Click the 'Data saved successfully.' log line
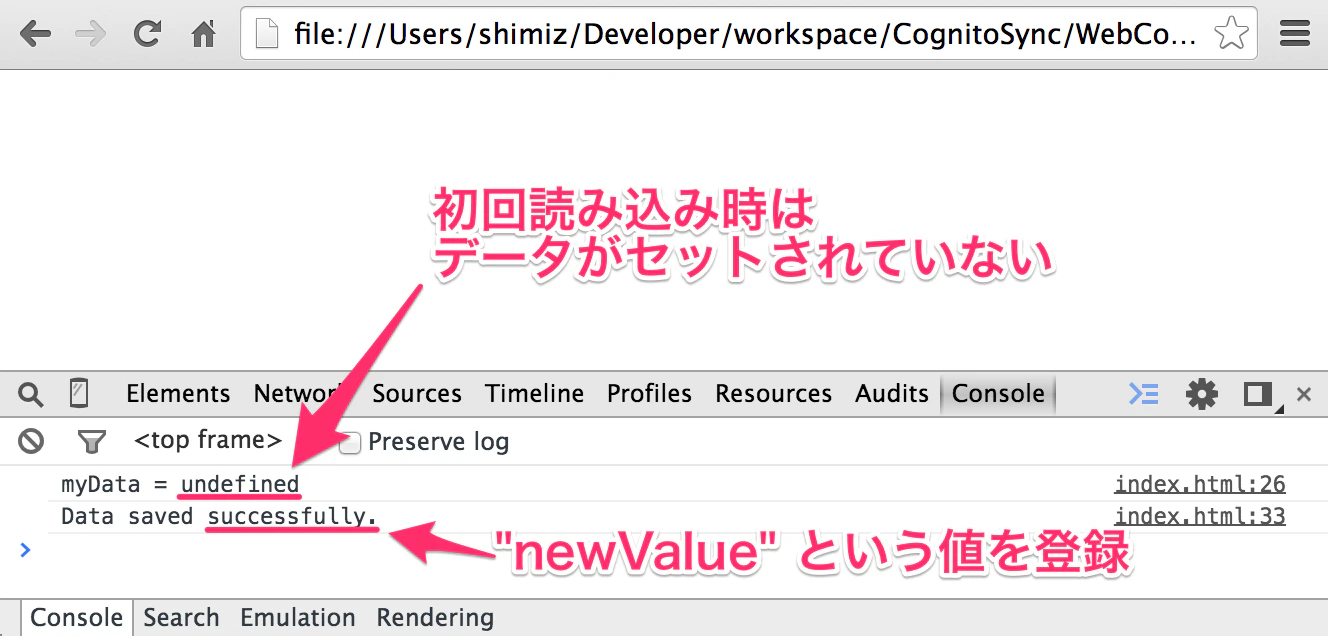Viewport: 1328px width, 636px height. 220,517
